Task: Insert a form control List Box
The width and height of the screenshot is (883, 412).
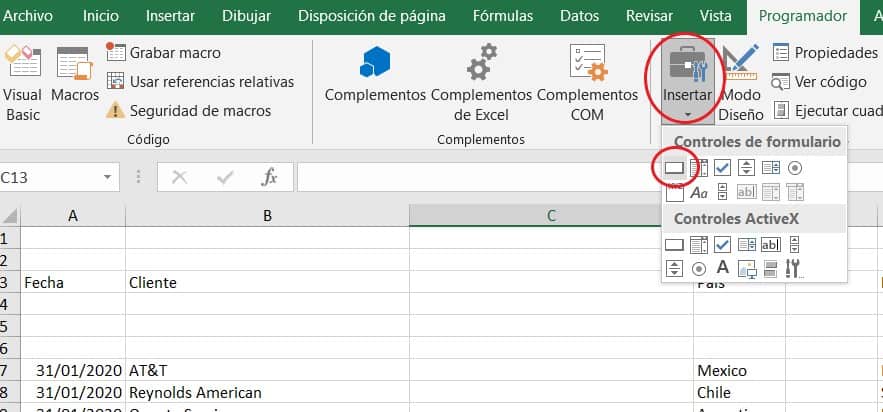Action: (771, 167)
